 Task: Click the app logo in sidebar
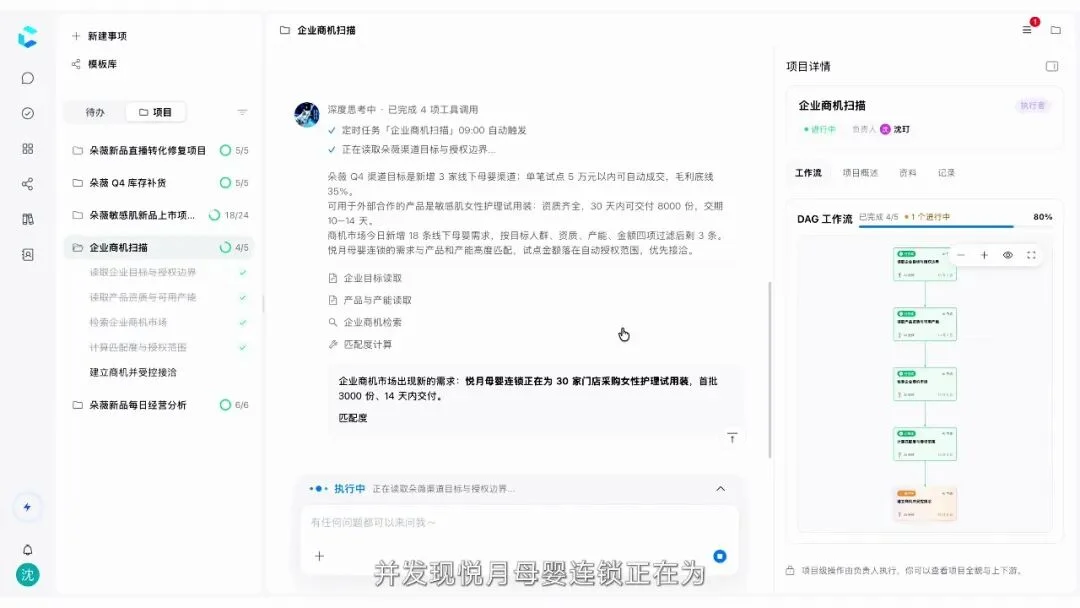(28, 36)
